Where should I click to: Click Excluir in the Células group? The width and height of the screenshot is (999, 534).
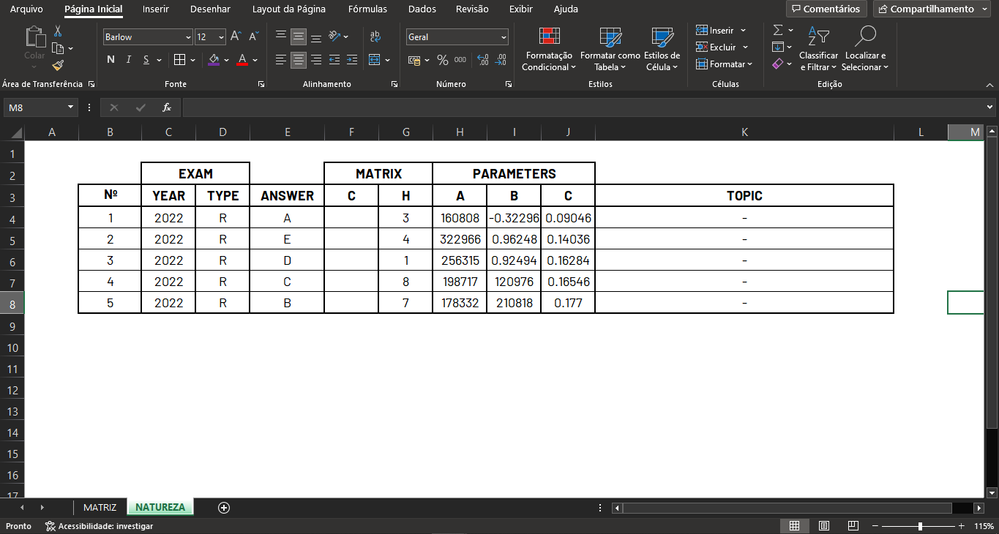pyautogui.click(x=721, y=47)
